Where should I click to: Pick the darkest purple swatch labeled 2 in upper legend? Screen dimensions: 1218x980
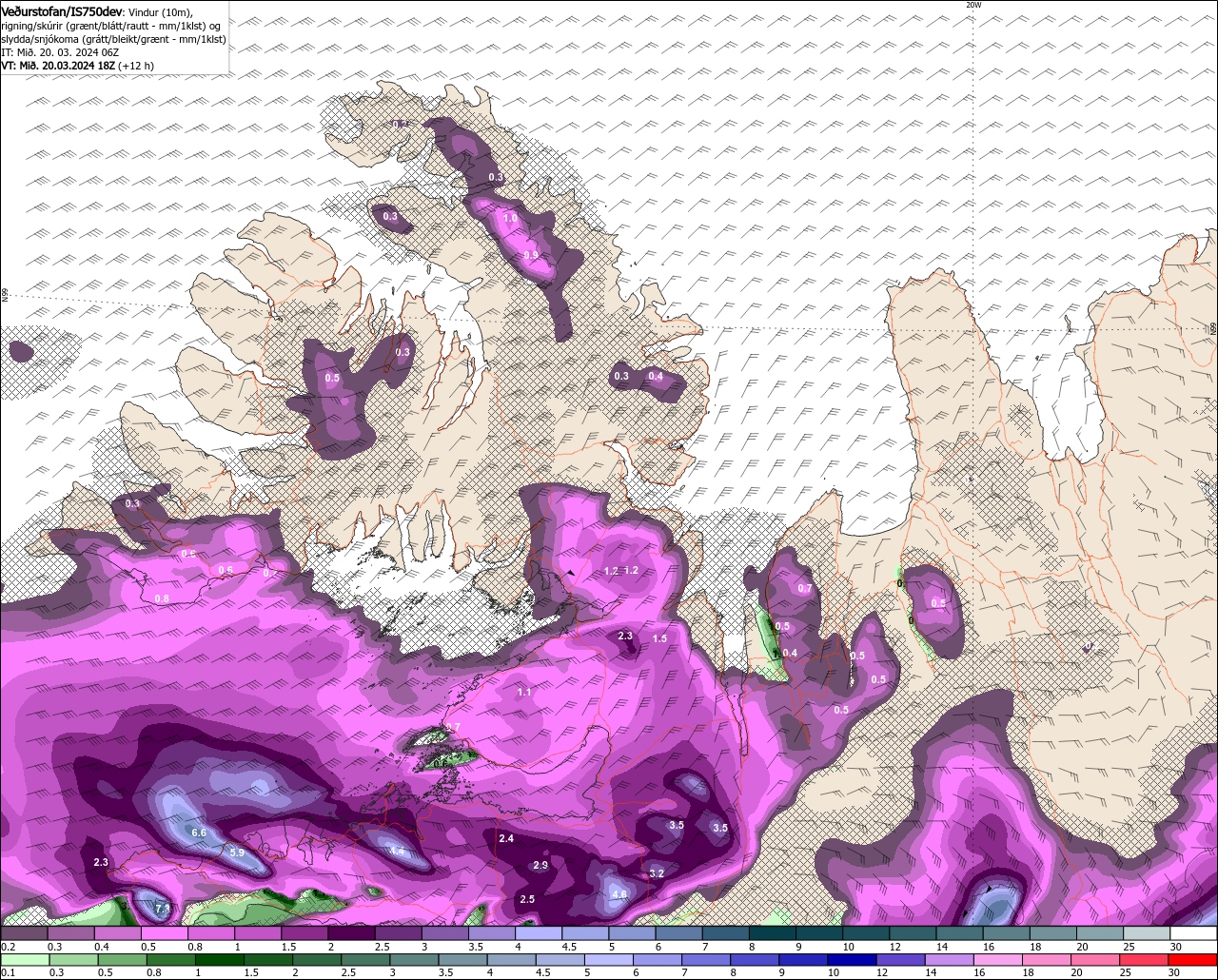(x=351, y=933)
